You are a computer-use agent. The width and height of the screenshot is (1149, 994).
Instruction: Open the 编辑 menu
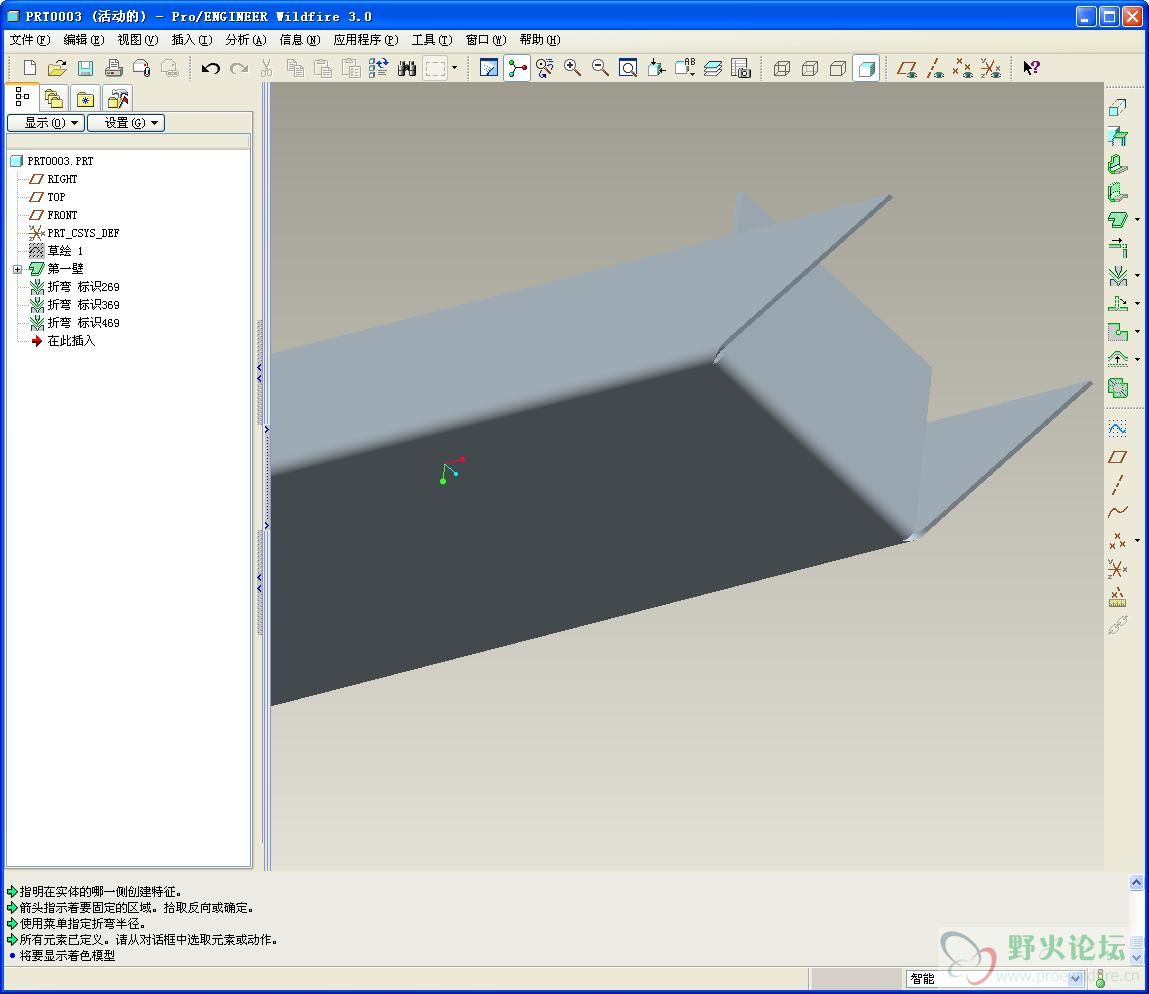coord(84,40)
